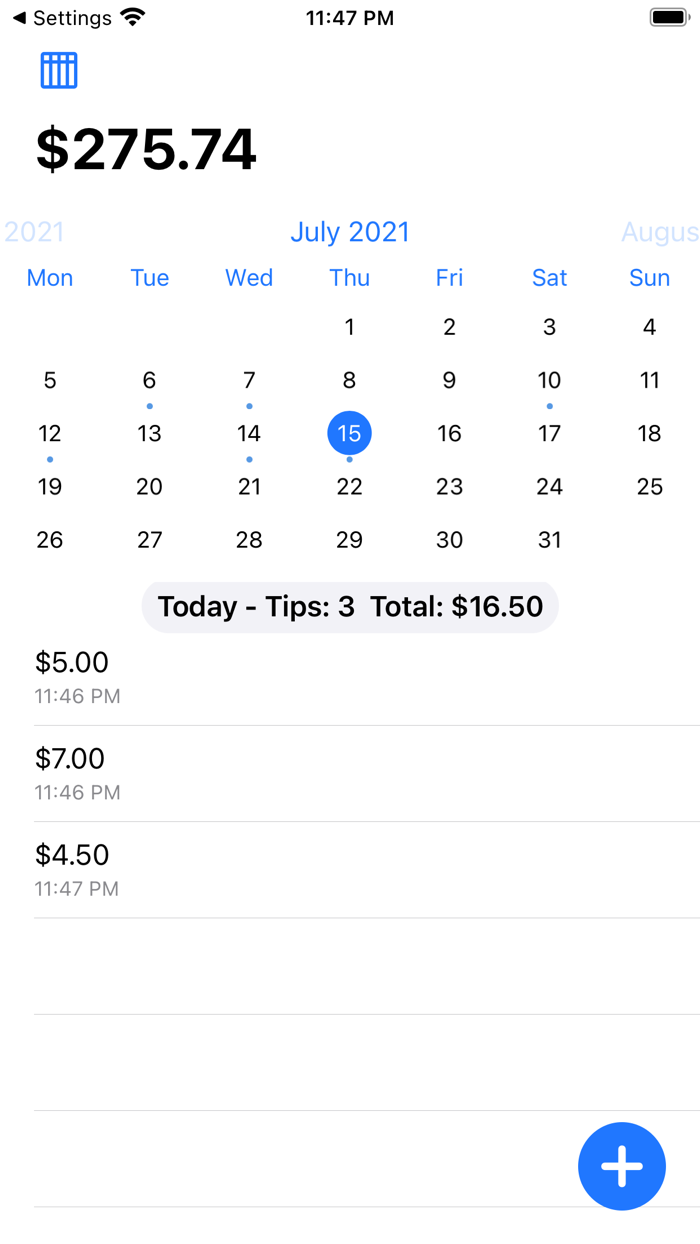Tap the dot under July 12
700x1244 pixels.
point(50,459)
